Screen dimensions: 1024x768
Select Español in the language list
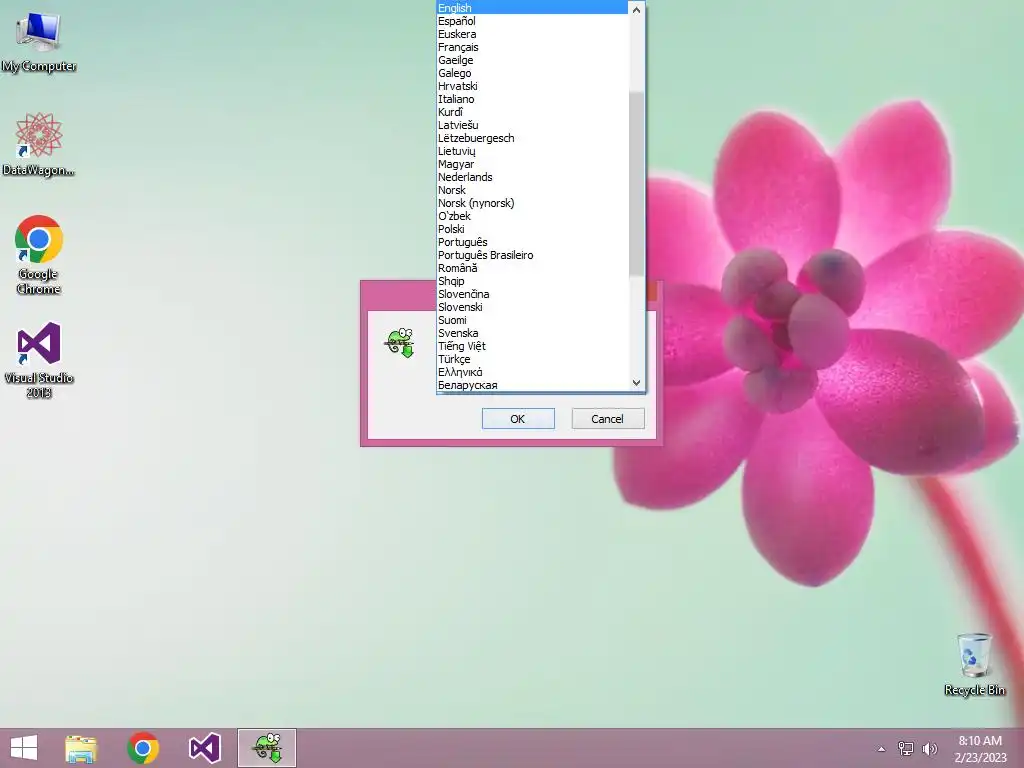click(532, 21)
